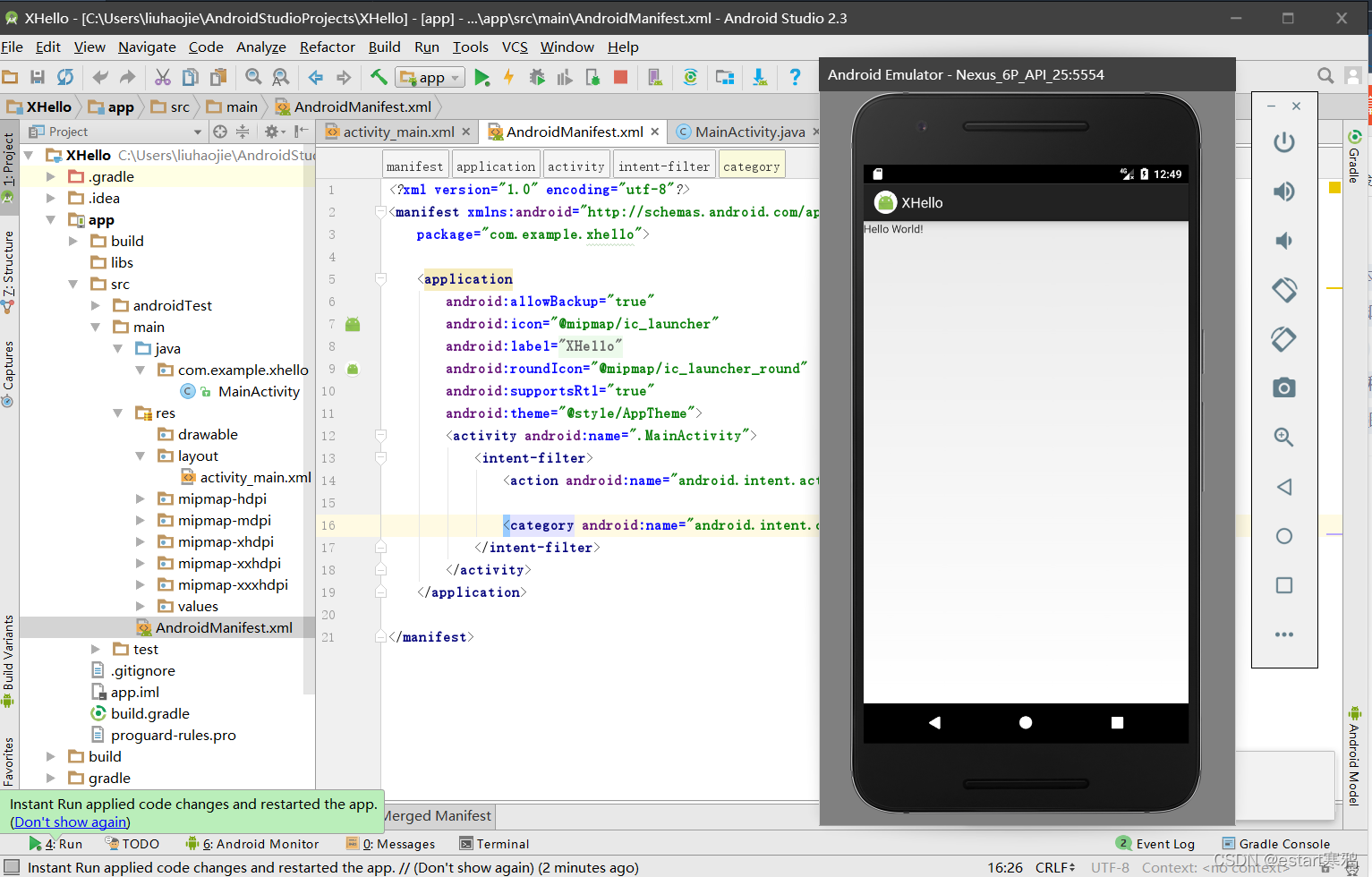This screenshot has width=1372, height=877.
Task: Open the VCS menu
Action: (515, 47)
